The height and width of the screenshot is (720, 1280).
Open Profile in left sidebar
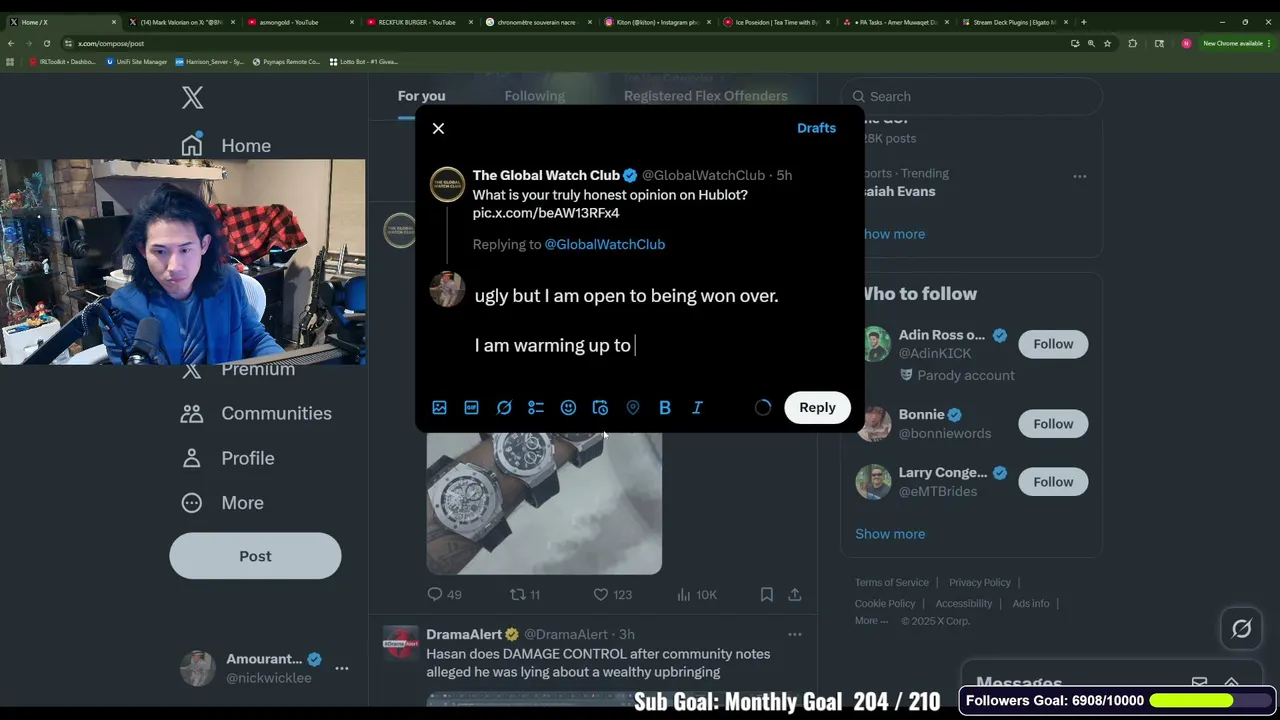tap(228, 458)
